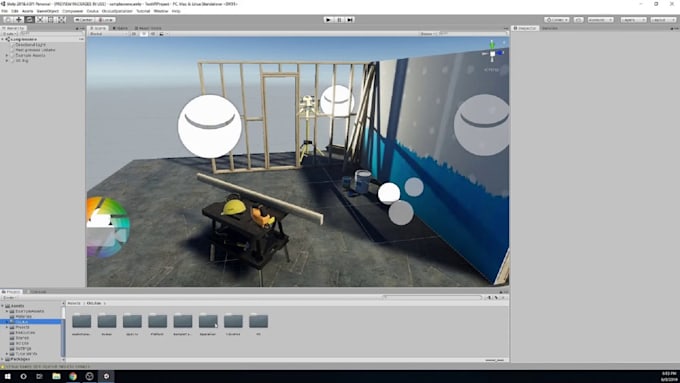Switch to the Game tab

click(120, 28)
